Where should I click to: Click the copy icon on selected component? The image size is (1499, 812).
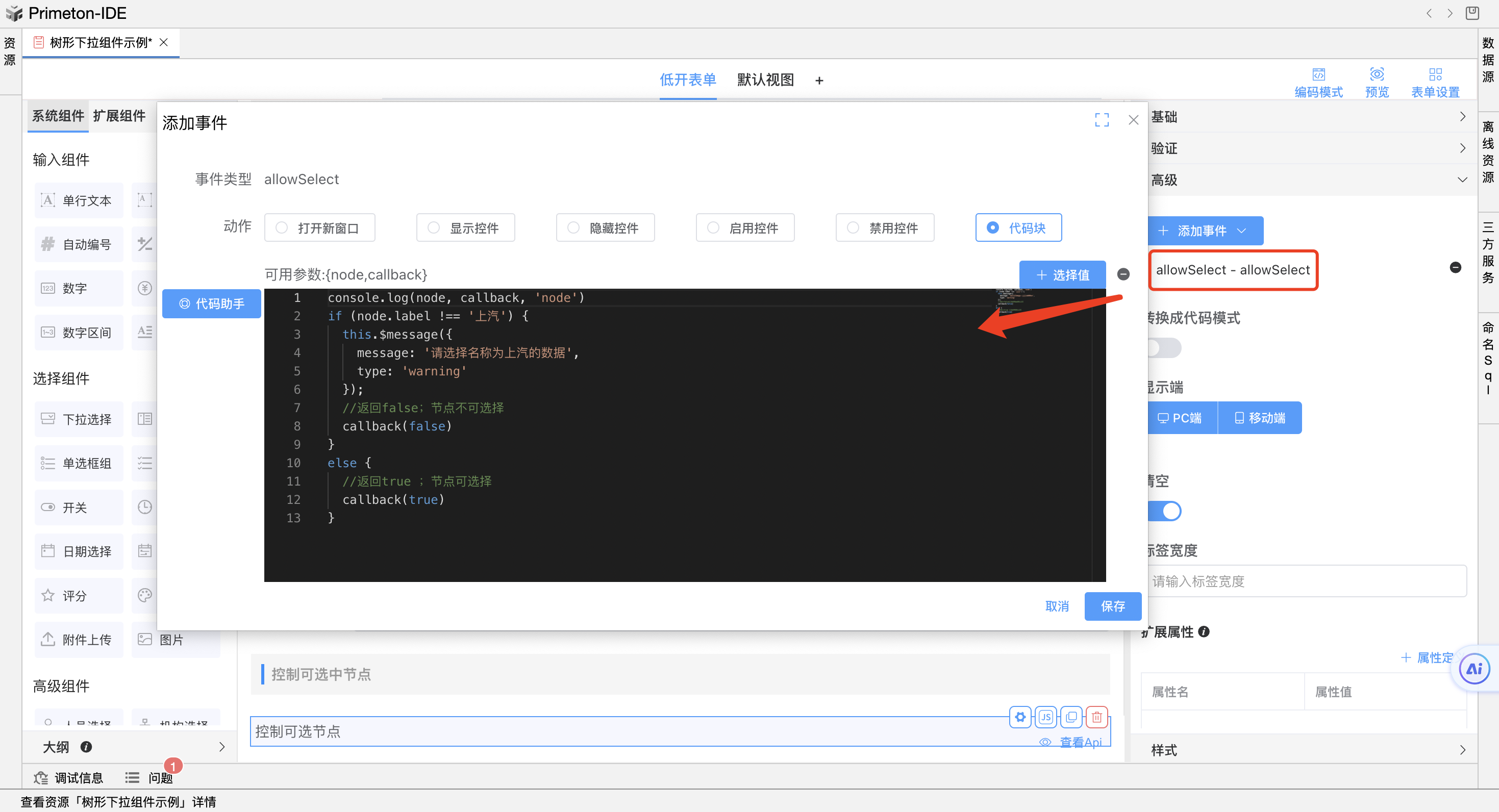[x=1071, y=717]
